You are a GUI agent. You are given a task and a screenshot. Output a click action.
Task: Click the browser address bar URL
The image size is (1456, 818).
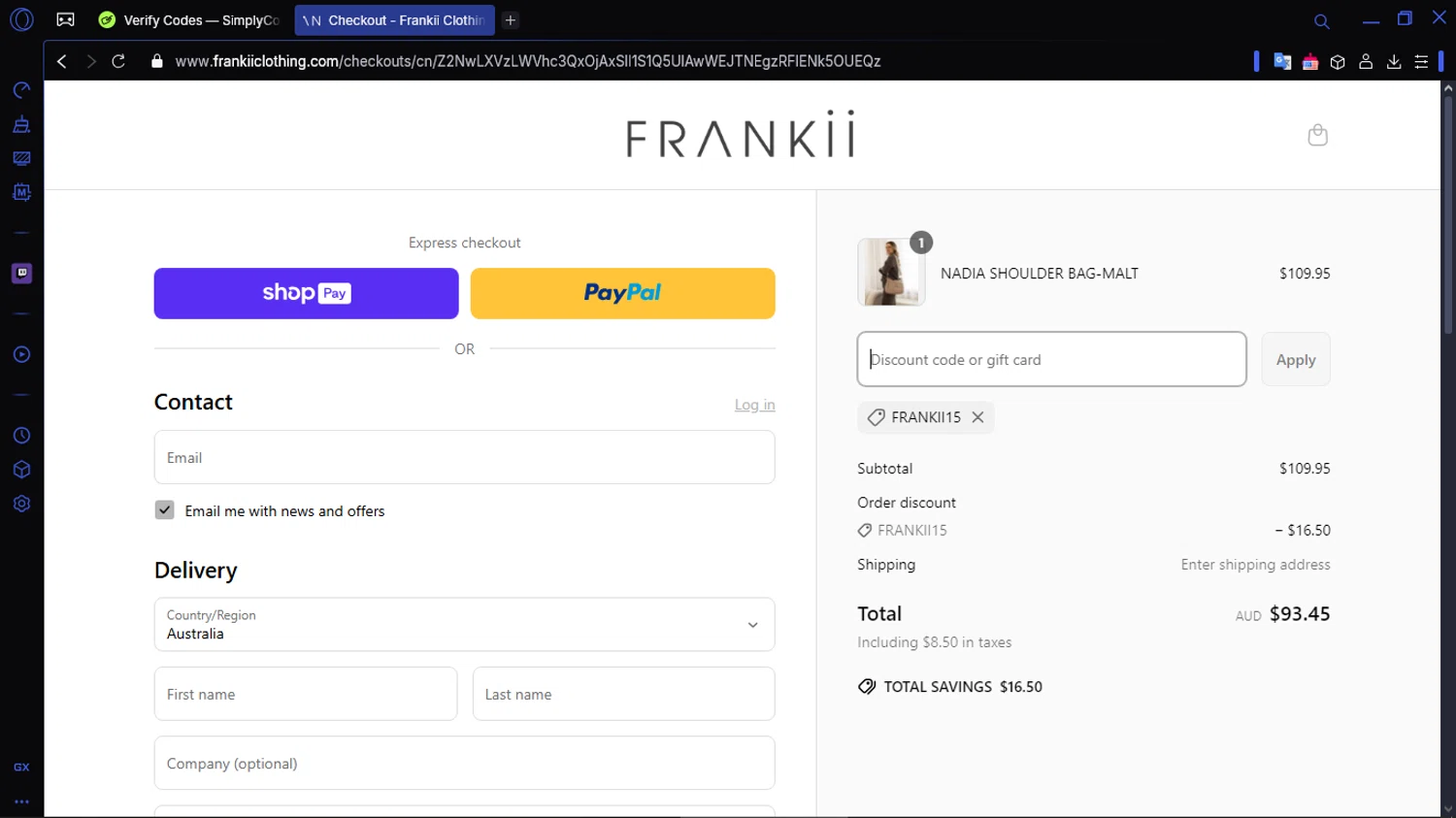pos(528,61)
